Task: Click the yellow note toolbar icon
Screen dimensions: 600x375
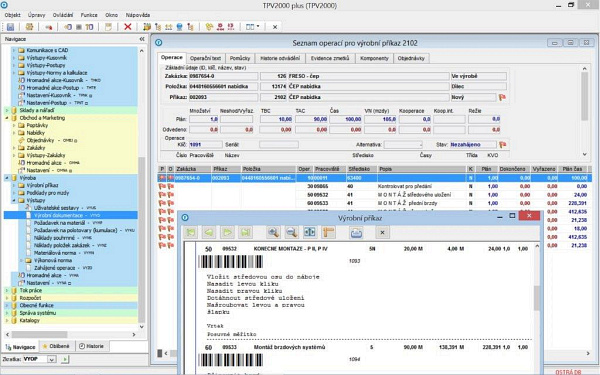Action: (x=109, y=27)
